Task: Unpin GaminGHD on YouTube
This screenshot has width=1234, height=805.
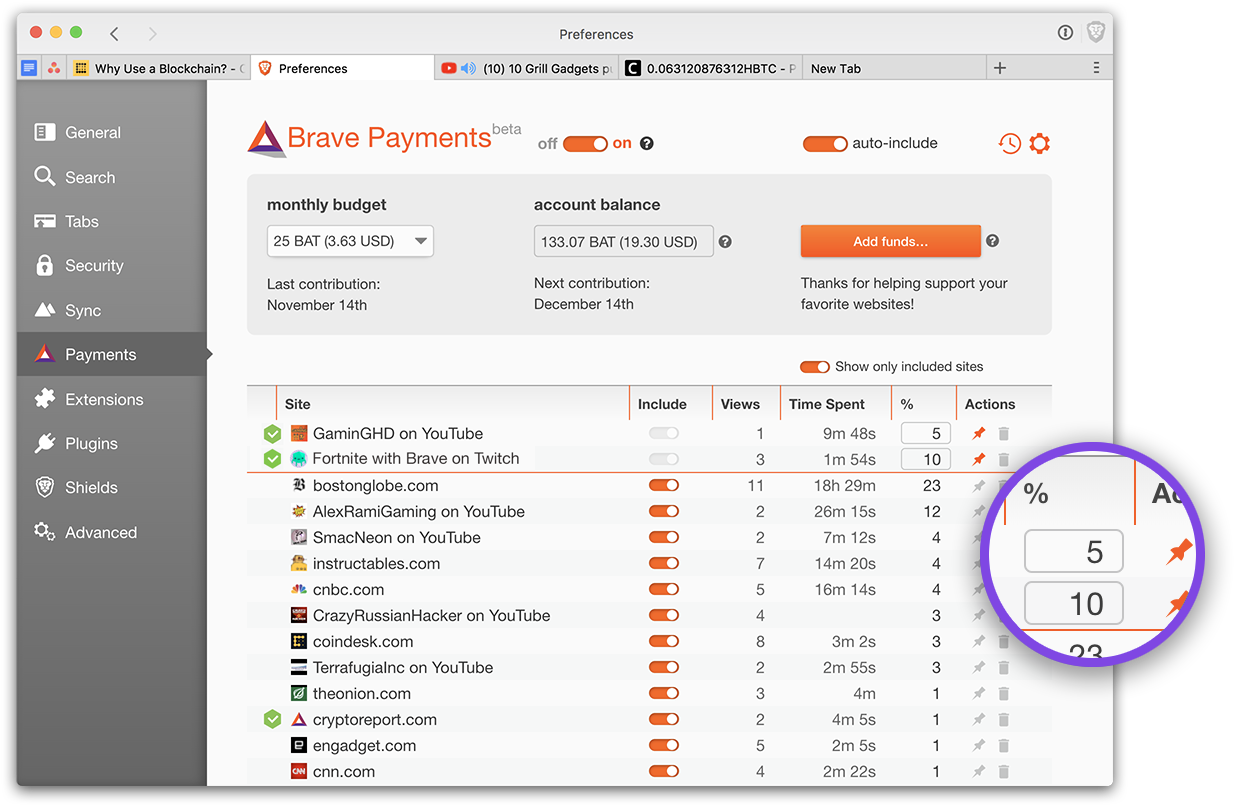Action: (x=979, y=433)
